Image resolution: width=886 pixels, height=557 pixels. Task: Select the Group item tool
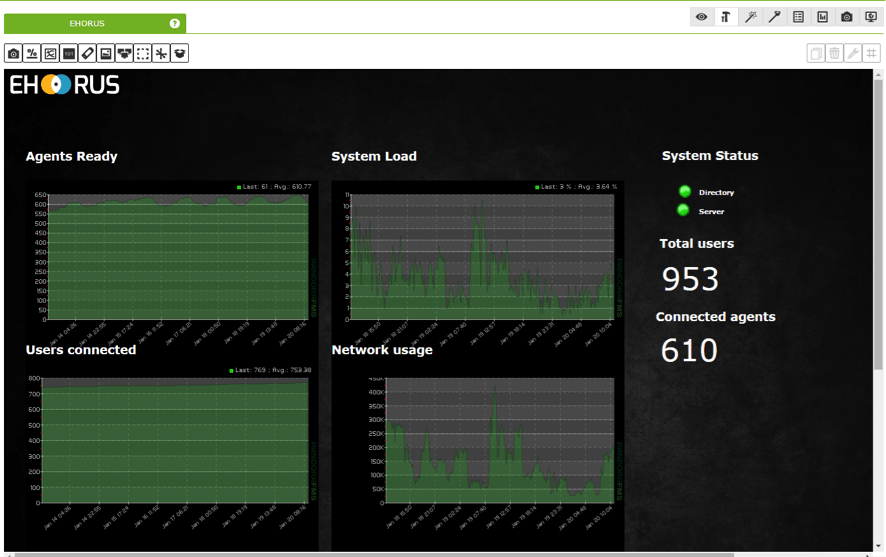124,54
